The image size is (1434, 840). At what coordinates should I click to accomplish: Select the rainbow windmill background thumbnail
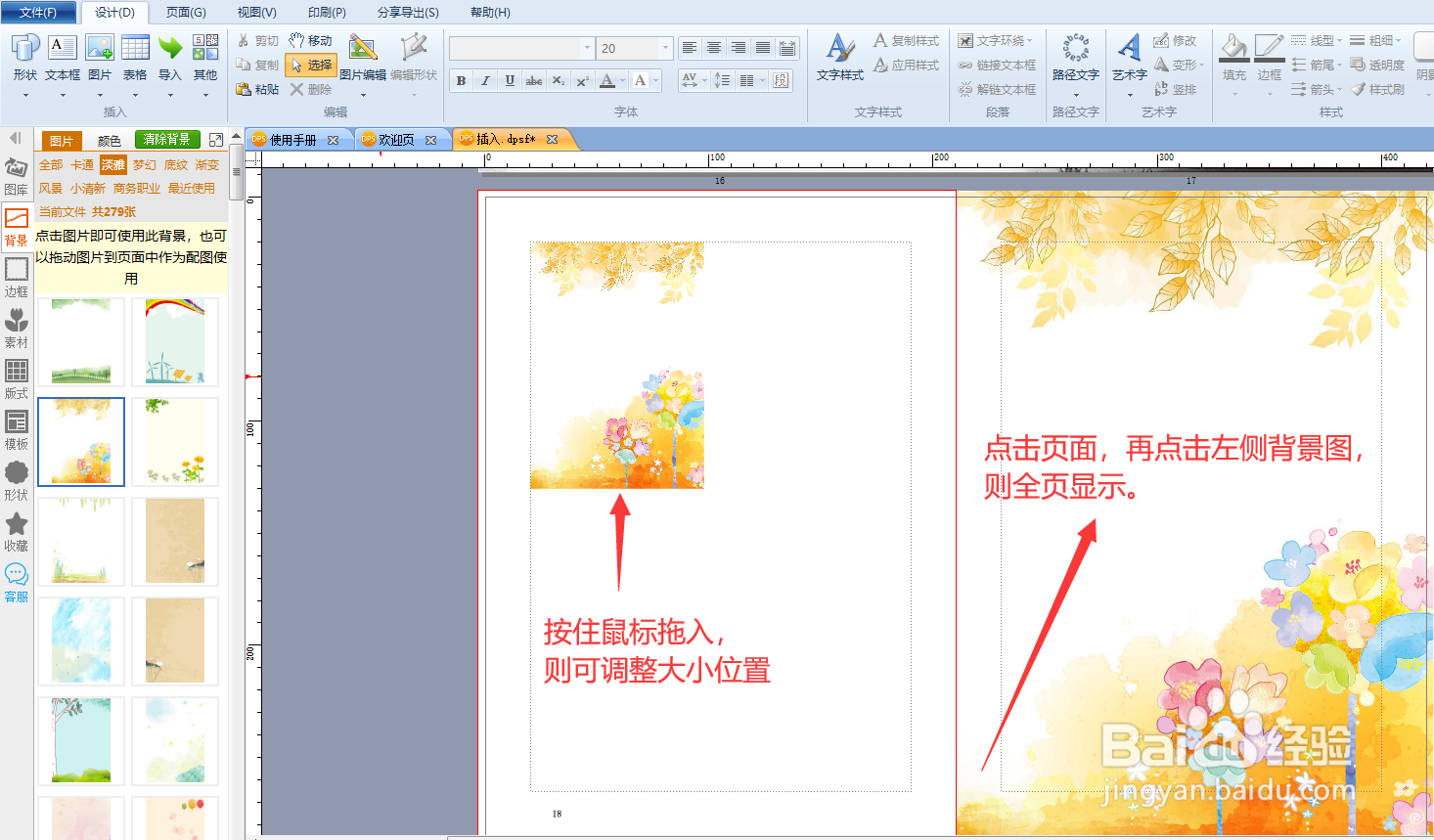pyautogui.click(x=175, y=341)
